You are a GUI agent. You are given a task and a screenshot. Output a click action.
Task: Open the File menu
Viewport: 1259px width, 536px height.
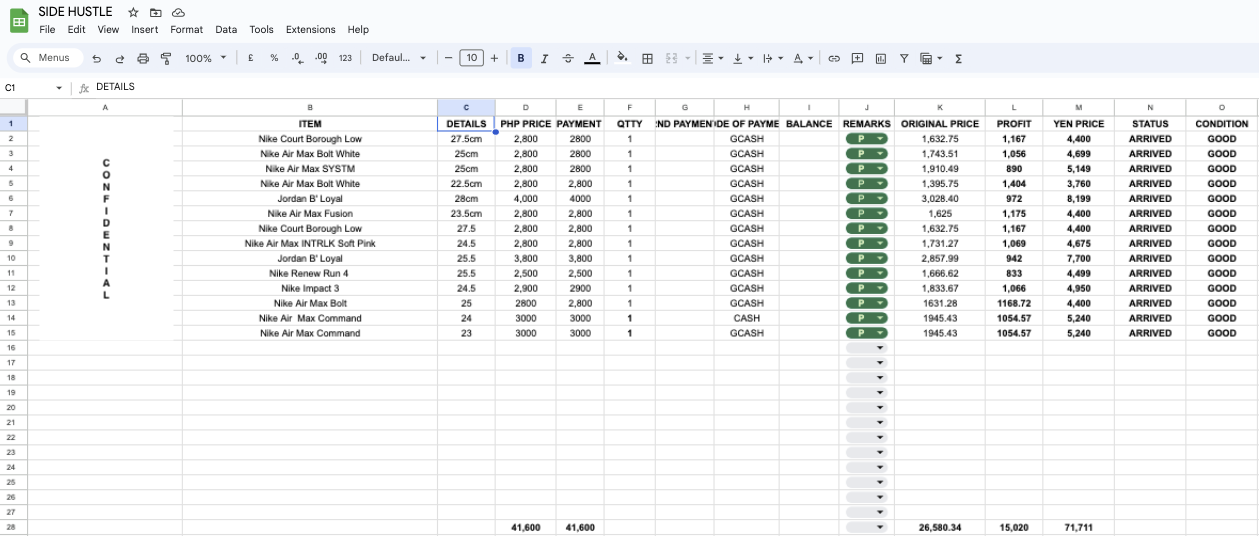click(47, 29)
